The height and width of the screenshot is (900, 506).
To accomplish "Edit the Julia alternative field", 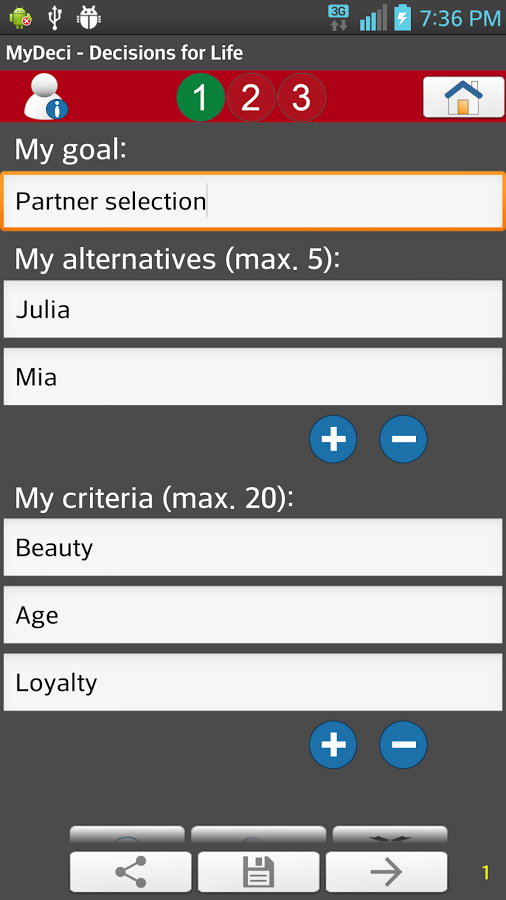I will click(253, 309).
